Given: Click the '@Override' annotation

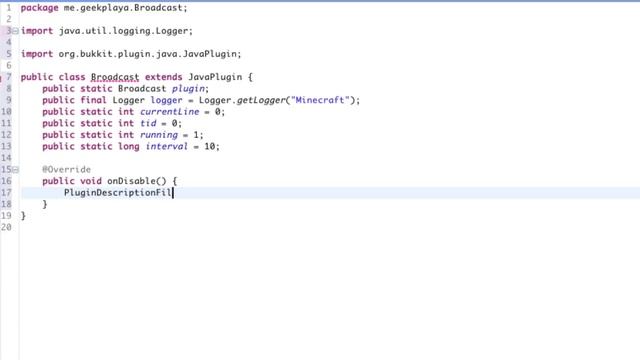Looking at the screenshot, I should (x=67, y=169).
